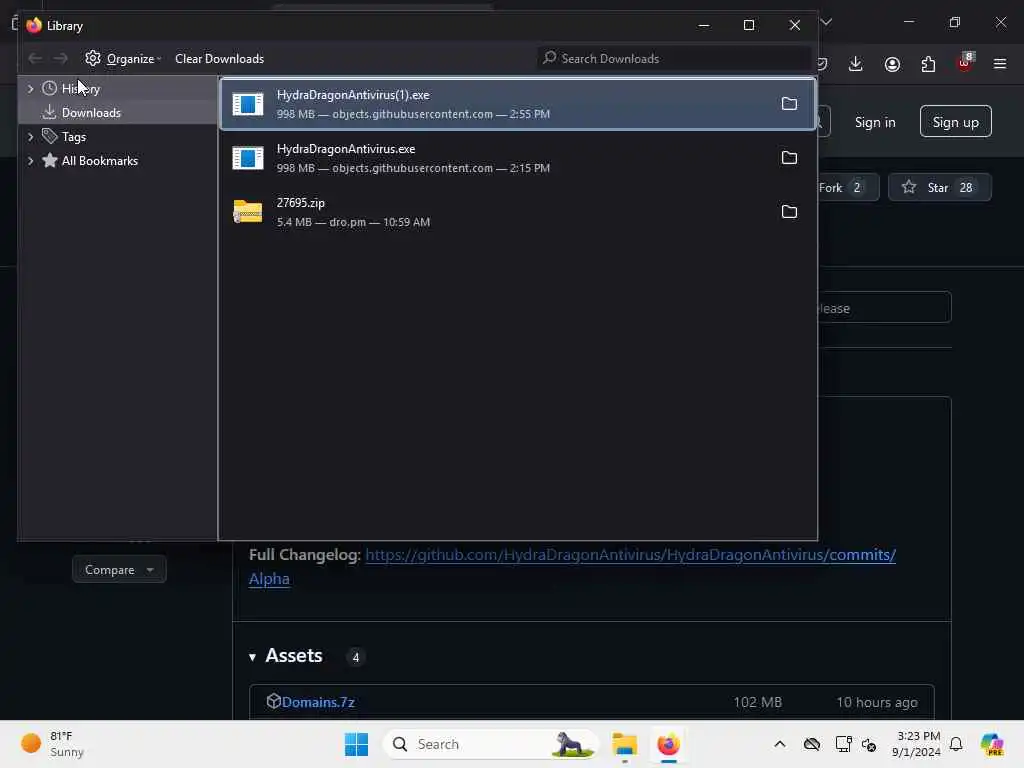Select the HydraDragonAntivirus.exe download entry
Viewport: 1024px width, 768px height.
(x=518, y=158)
